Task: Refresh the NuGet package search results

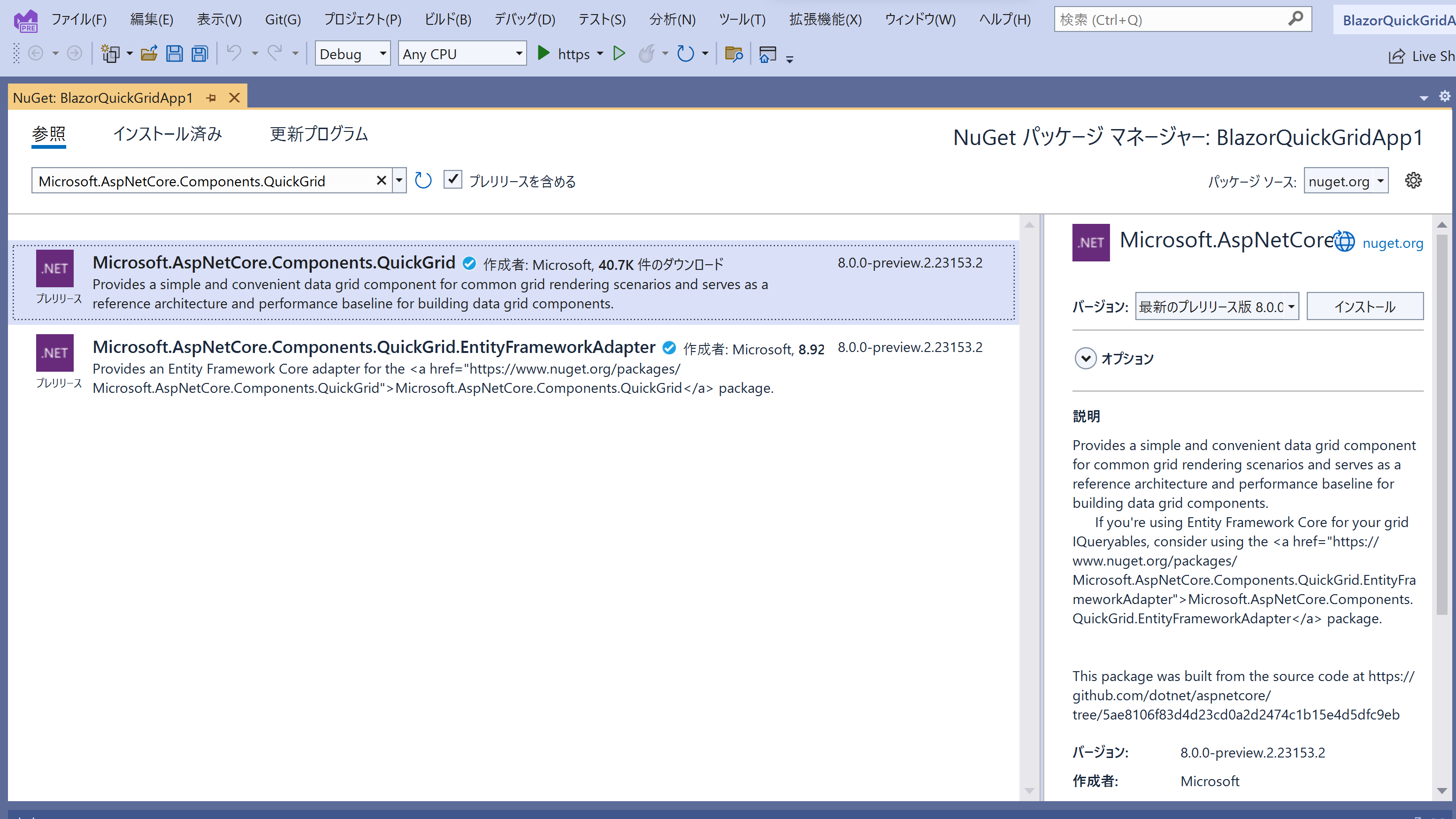Action: [423, 181]
